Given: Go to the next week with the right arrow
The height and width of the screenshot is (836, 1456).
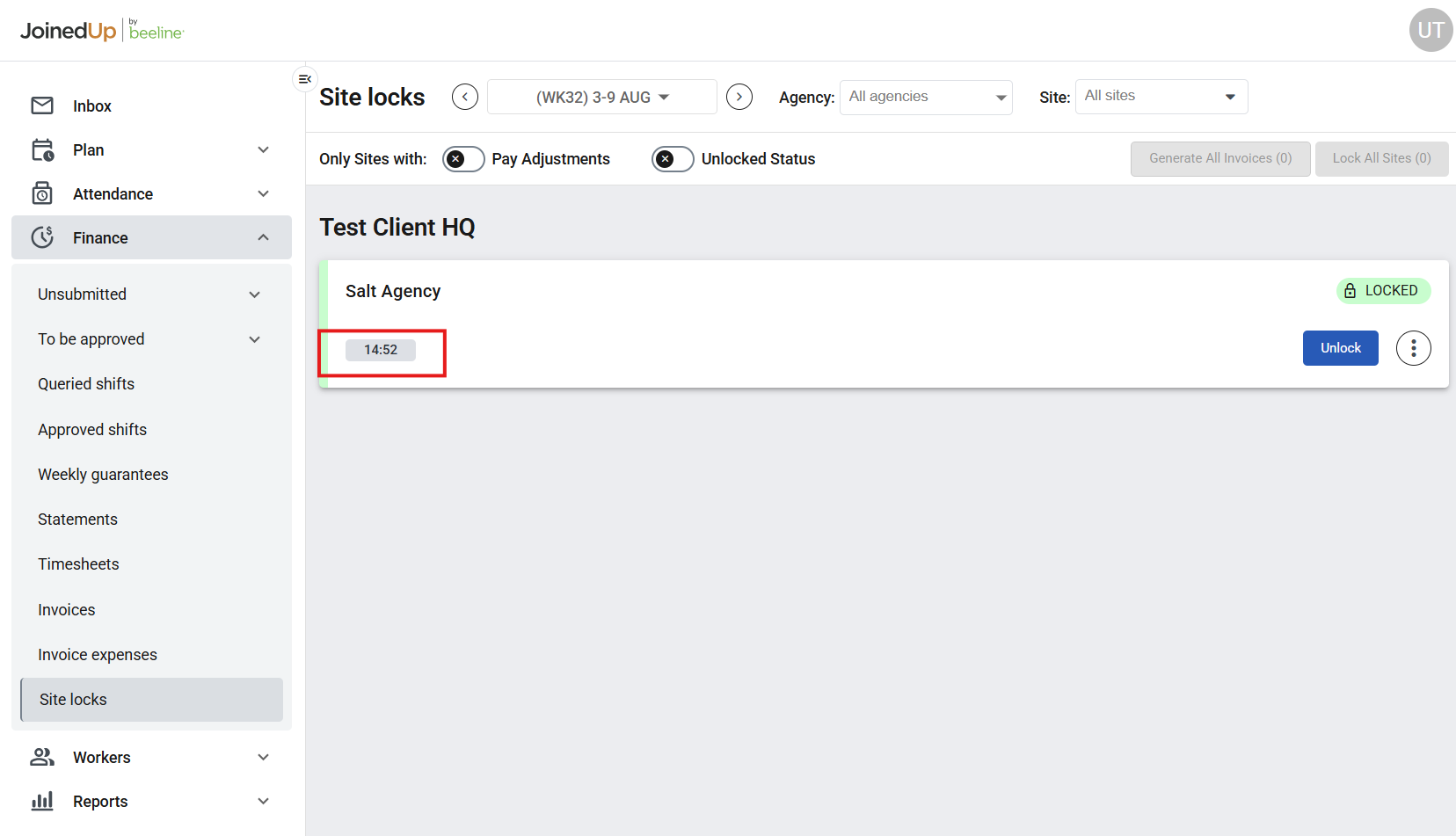Looking at the screenshot, I should click(x=739, y=97).
